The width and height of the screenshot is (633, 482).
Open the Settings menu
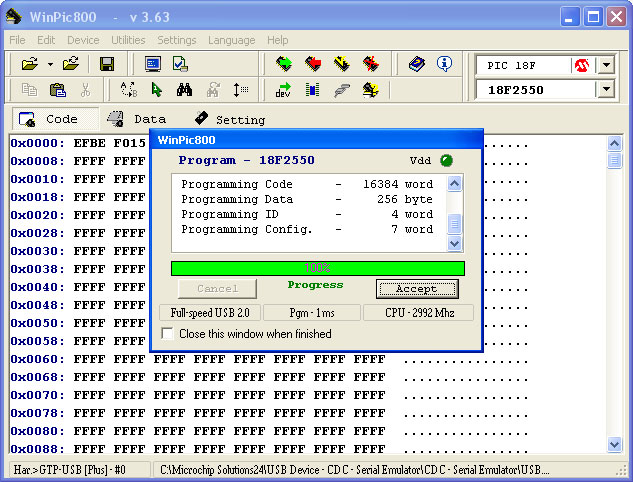click(177, 40)
